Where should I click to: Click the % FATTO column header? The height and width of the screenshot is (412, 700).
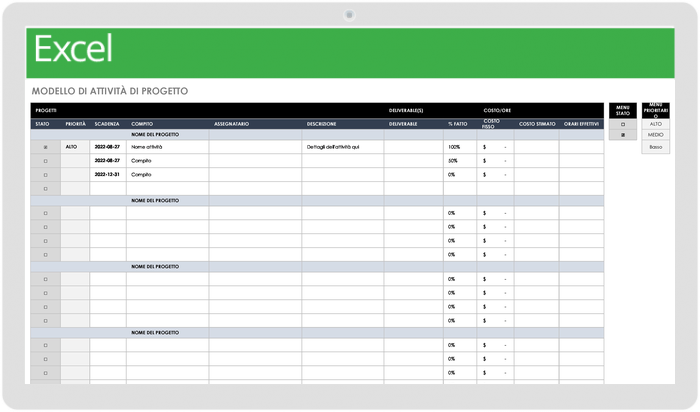pyautogui.click(x=458, y=124)
